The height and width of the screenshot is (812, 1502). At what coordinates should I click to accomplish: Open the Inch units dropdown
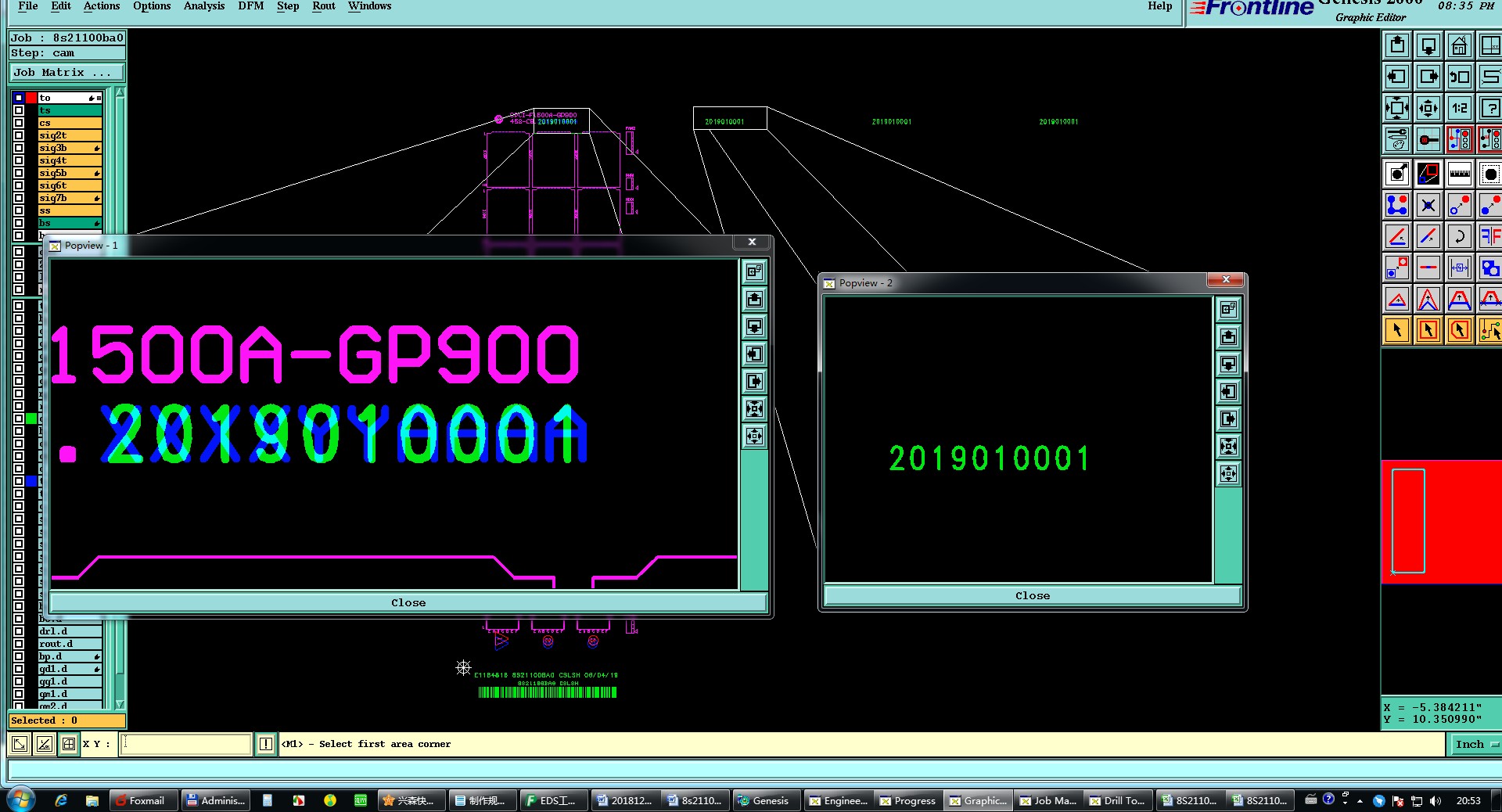coord(1476,744)
